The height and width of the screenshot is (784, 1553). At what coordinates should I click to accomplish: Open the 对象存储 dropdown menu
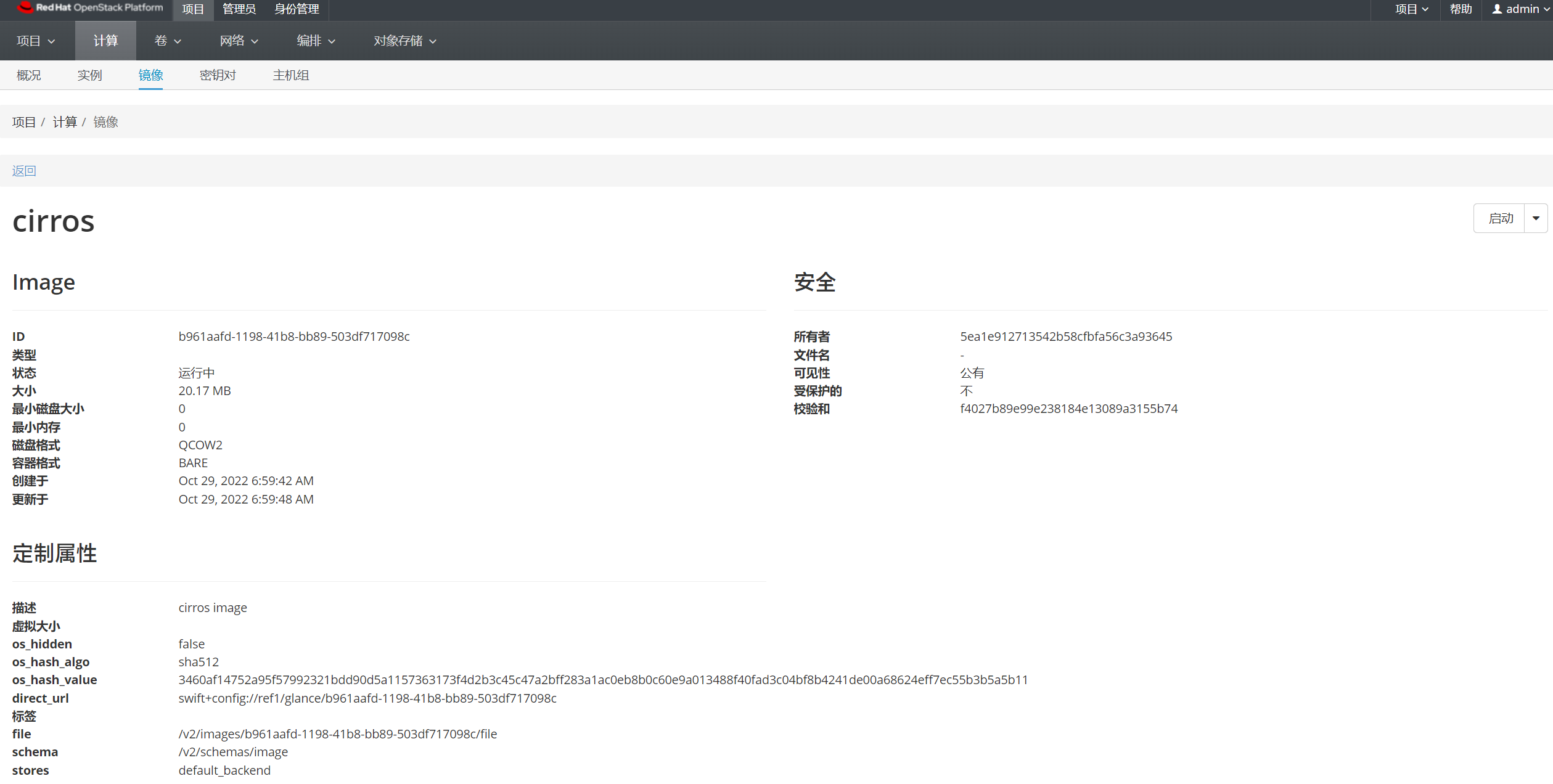pos(404,41)
